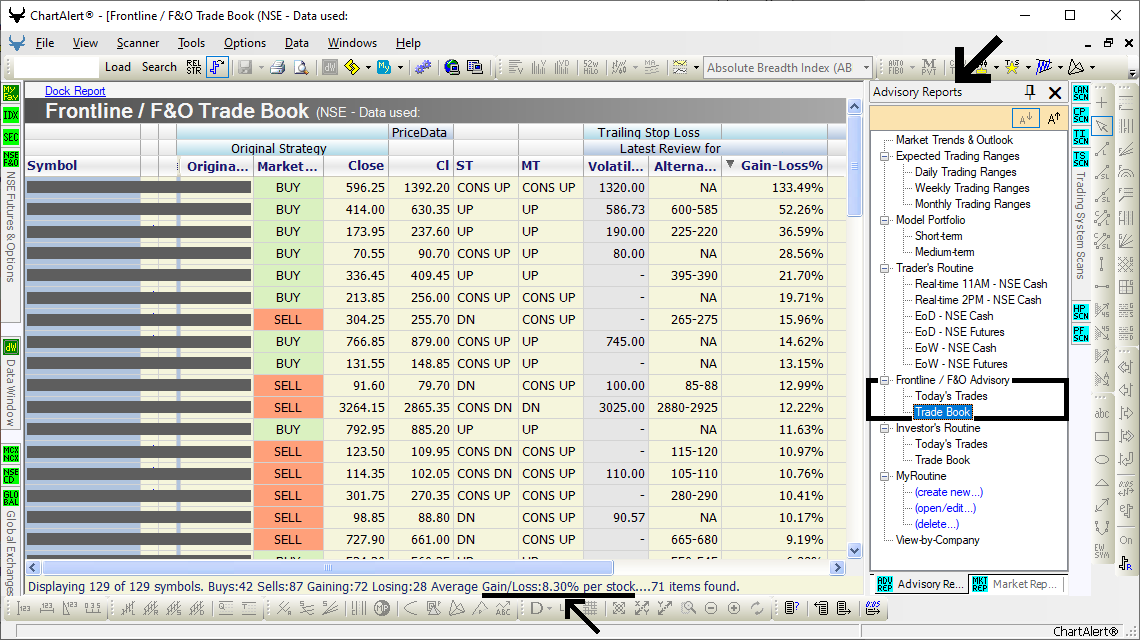Open the Tools menu
The width and height of the screenshot is (1140, 640).
(191, 43)
